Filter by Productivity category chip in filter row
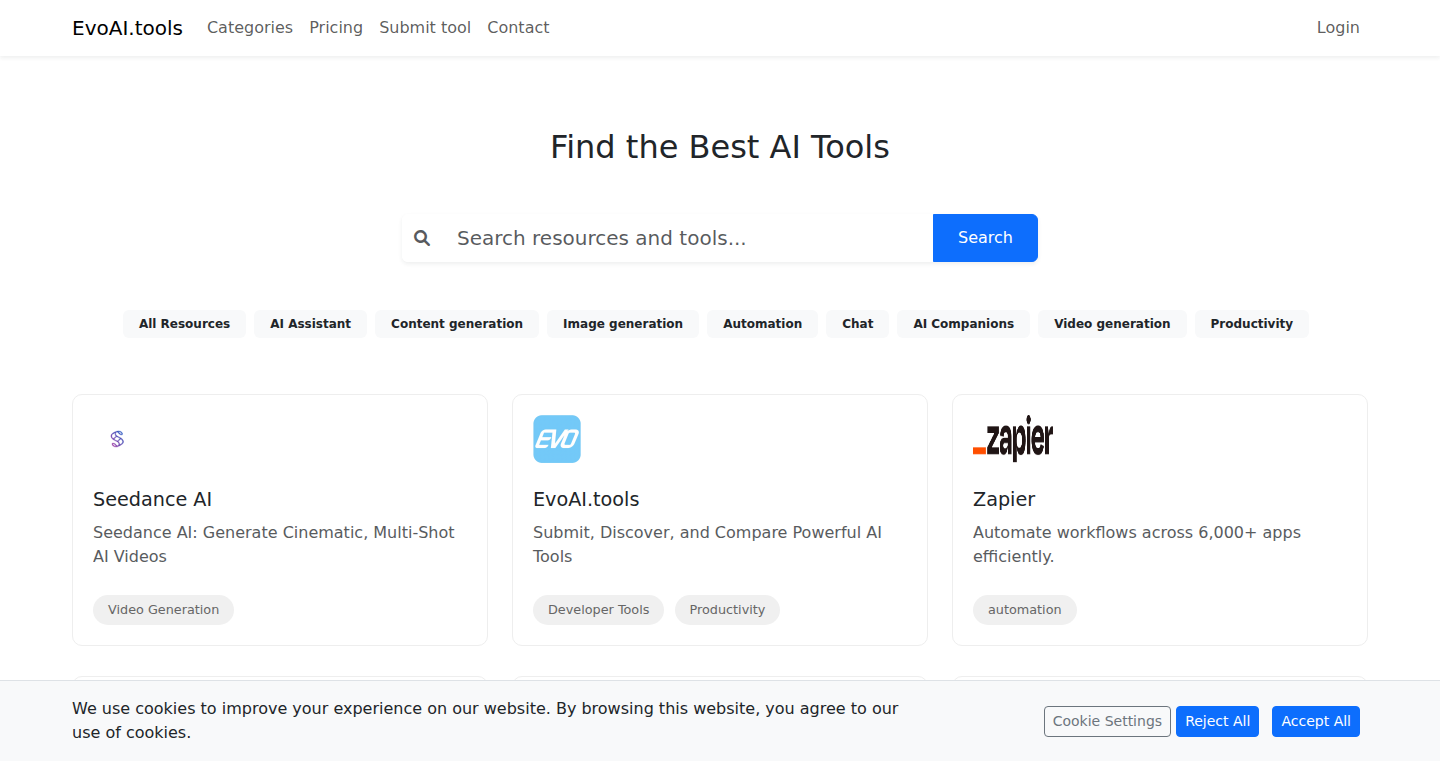The image size is (1440, 761). pos(1251,324)
